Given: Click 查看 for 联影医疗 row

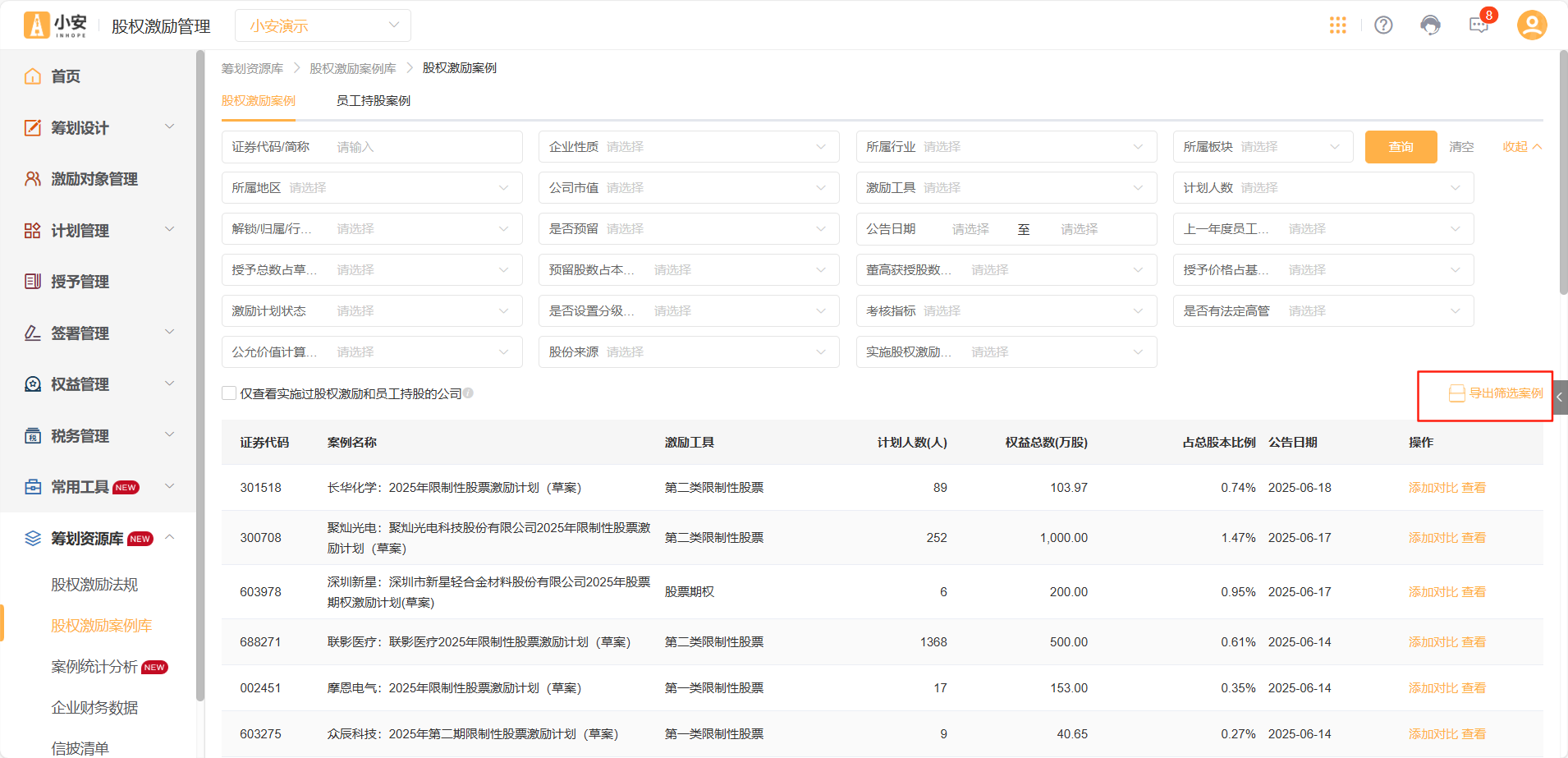Looking at the screenshot, I should 1474,642.
